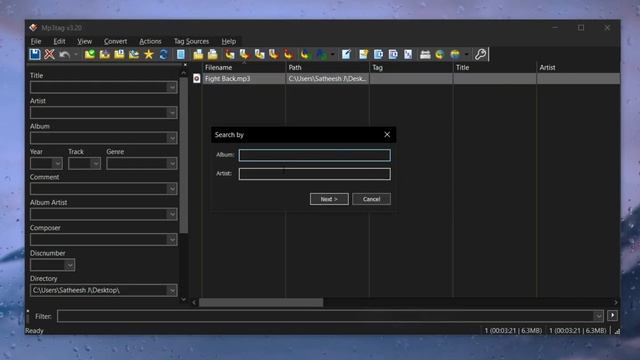Click the white printer-shaped toolbar icon

[425, 54]
